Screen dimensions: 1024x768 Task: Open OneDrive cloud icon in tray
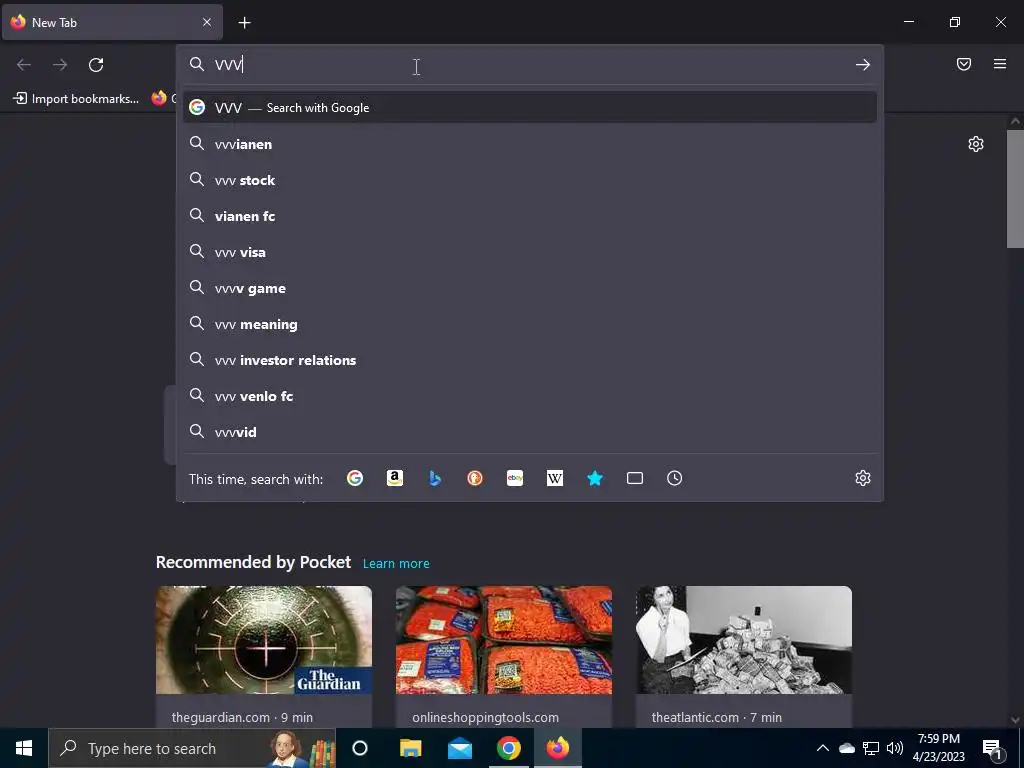847,748
